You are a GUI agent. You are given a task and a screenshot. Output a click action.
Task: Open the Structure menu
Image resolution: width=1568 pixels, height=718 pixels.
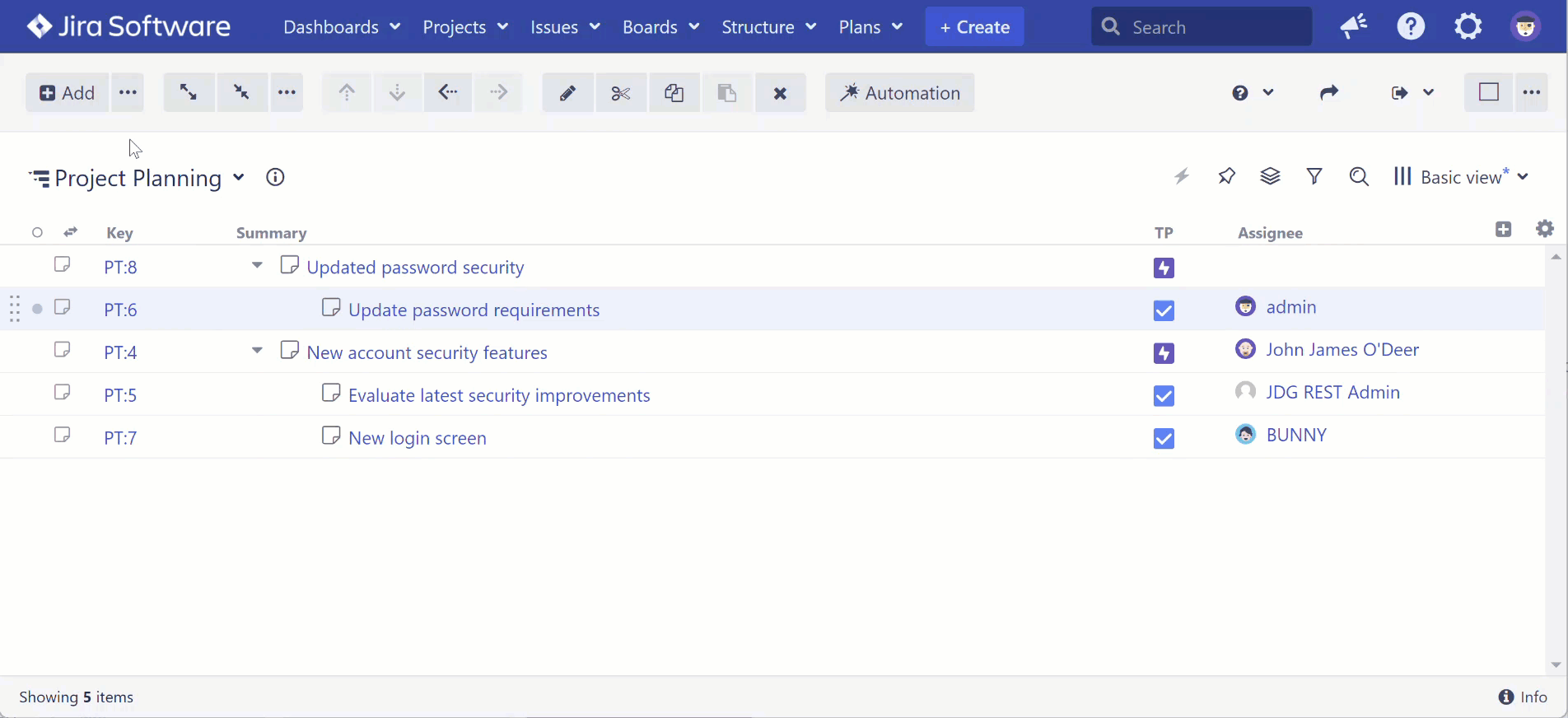(x=768, y=27)
